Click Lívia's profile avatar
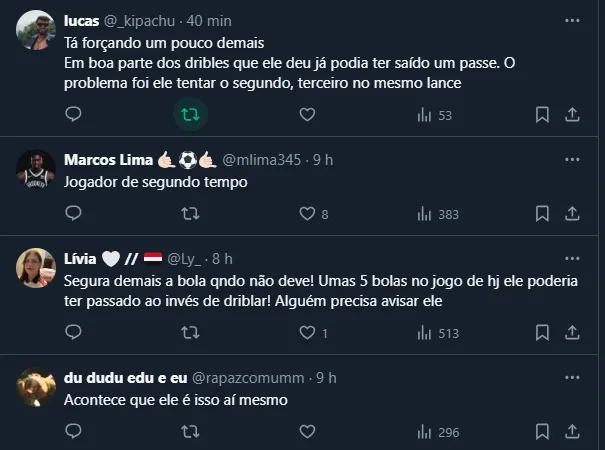Viewport: 605px width, 450px height. [x=36, y=267]
